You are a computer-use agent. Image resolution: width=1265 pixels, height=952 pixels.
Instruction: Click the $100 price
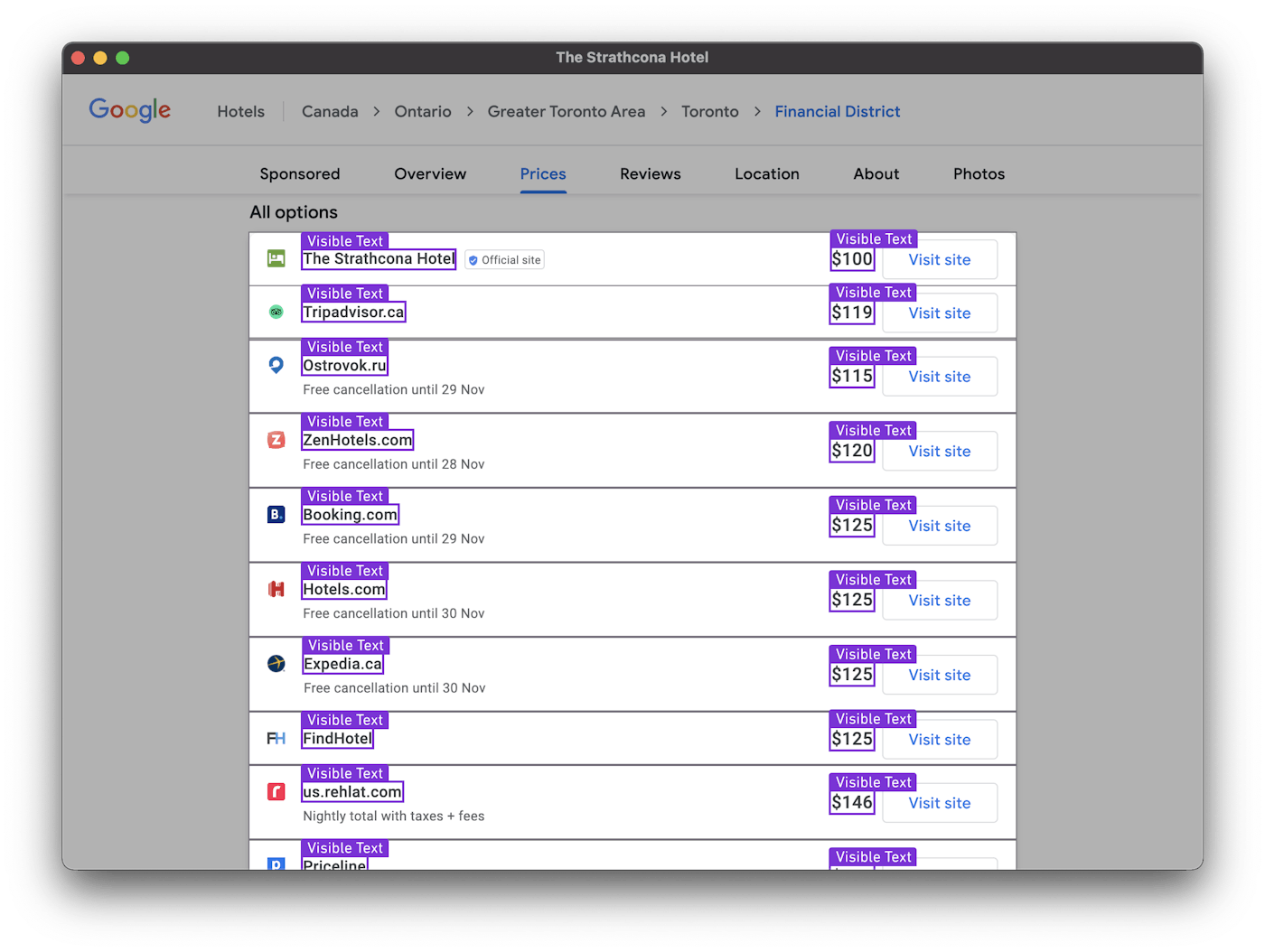853,259
